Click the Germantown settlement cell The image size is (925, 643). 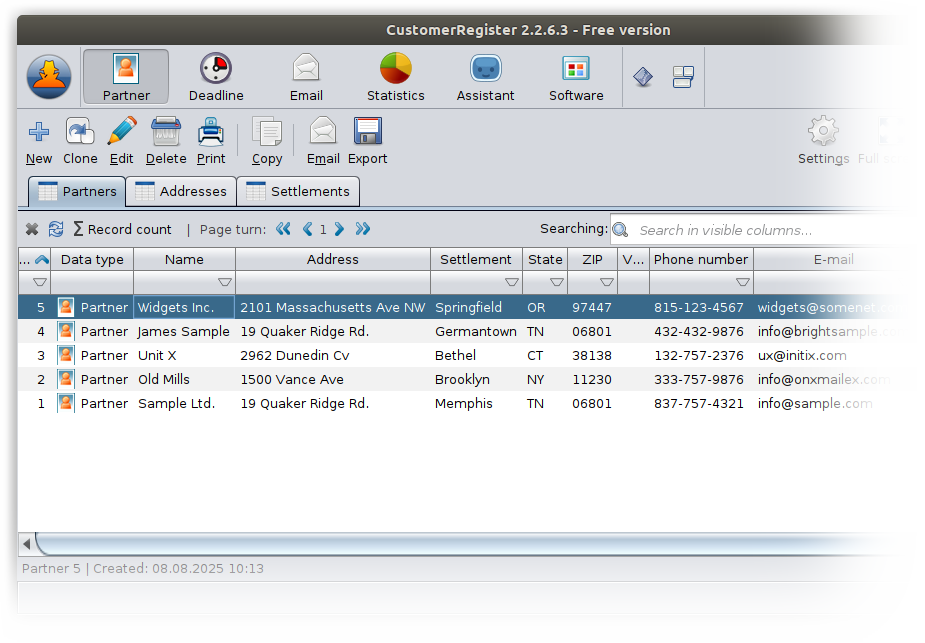475,332
